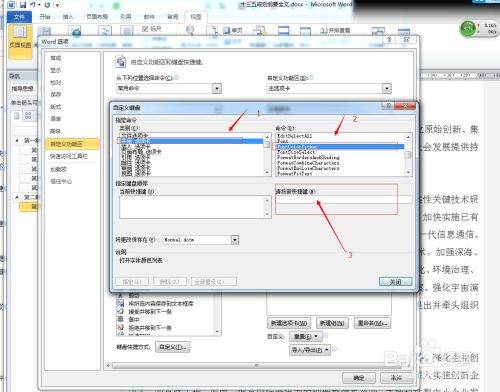Open the 文件 (File) tab
500x392 pixels.
pos(19,17)
